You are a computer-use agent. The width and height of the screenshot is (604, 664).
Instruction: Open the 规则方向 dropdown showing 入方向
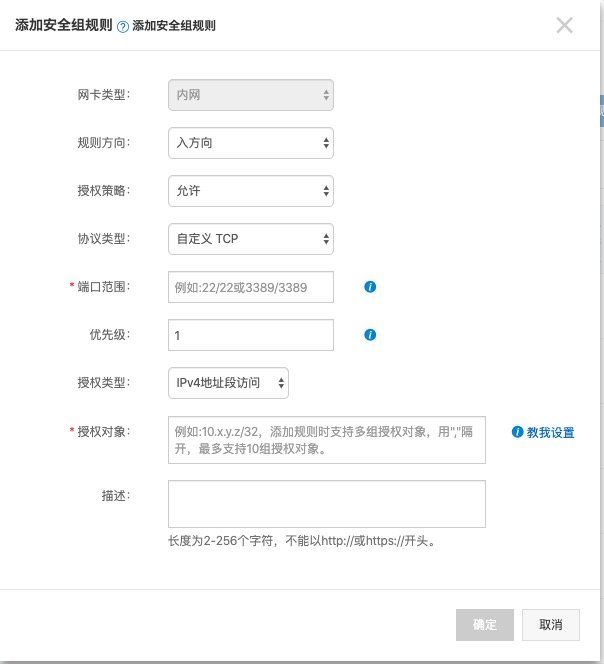pos(251,143)
